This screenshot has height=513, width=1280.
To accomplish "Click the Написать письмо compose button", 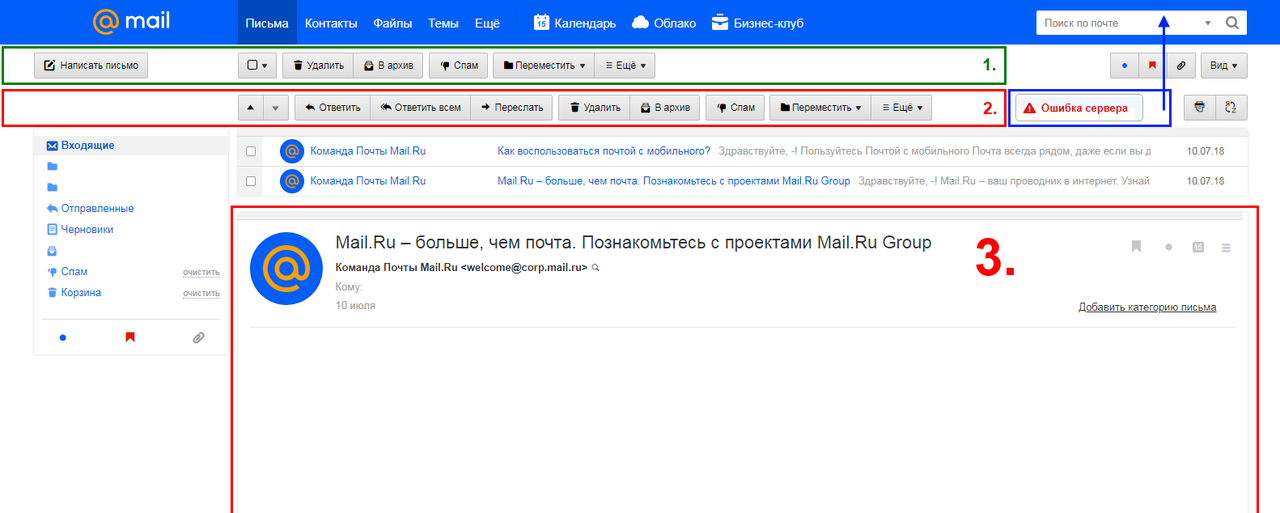I will coord(91,66).
